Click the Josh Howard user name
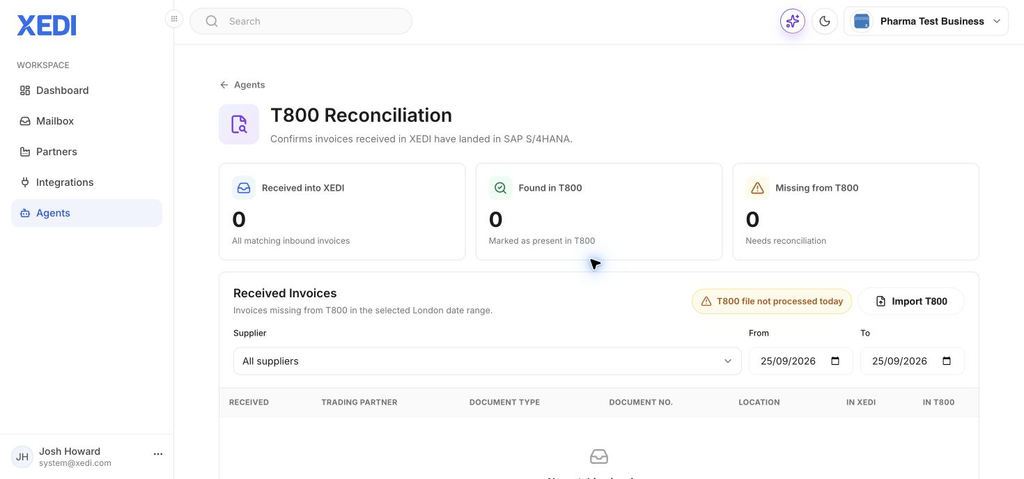 pos(70,451)
